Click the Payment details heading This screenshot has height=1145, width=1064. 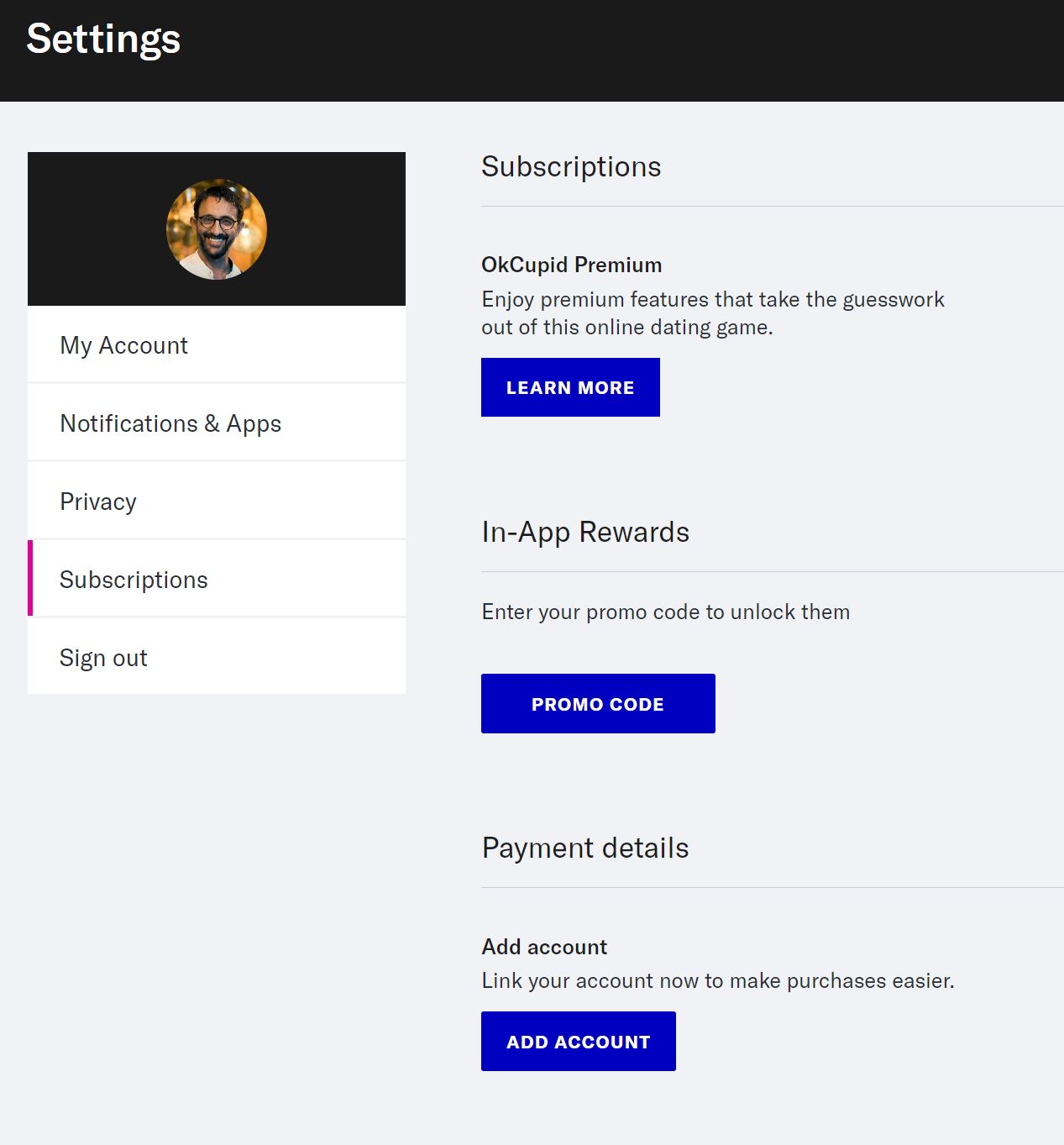[584, 848]
